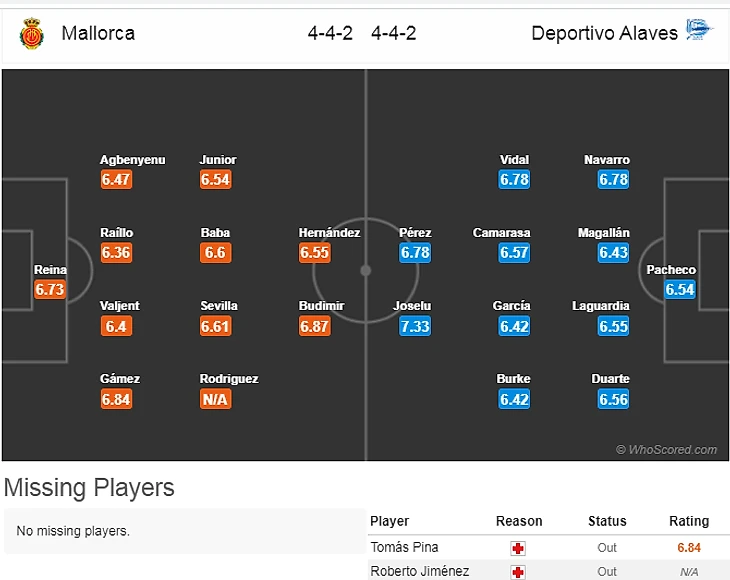This screenshot has width=730, height=580.
Task: Select the Status column header
Action: pyautogui.click(x=607, y=521)
